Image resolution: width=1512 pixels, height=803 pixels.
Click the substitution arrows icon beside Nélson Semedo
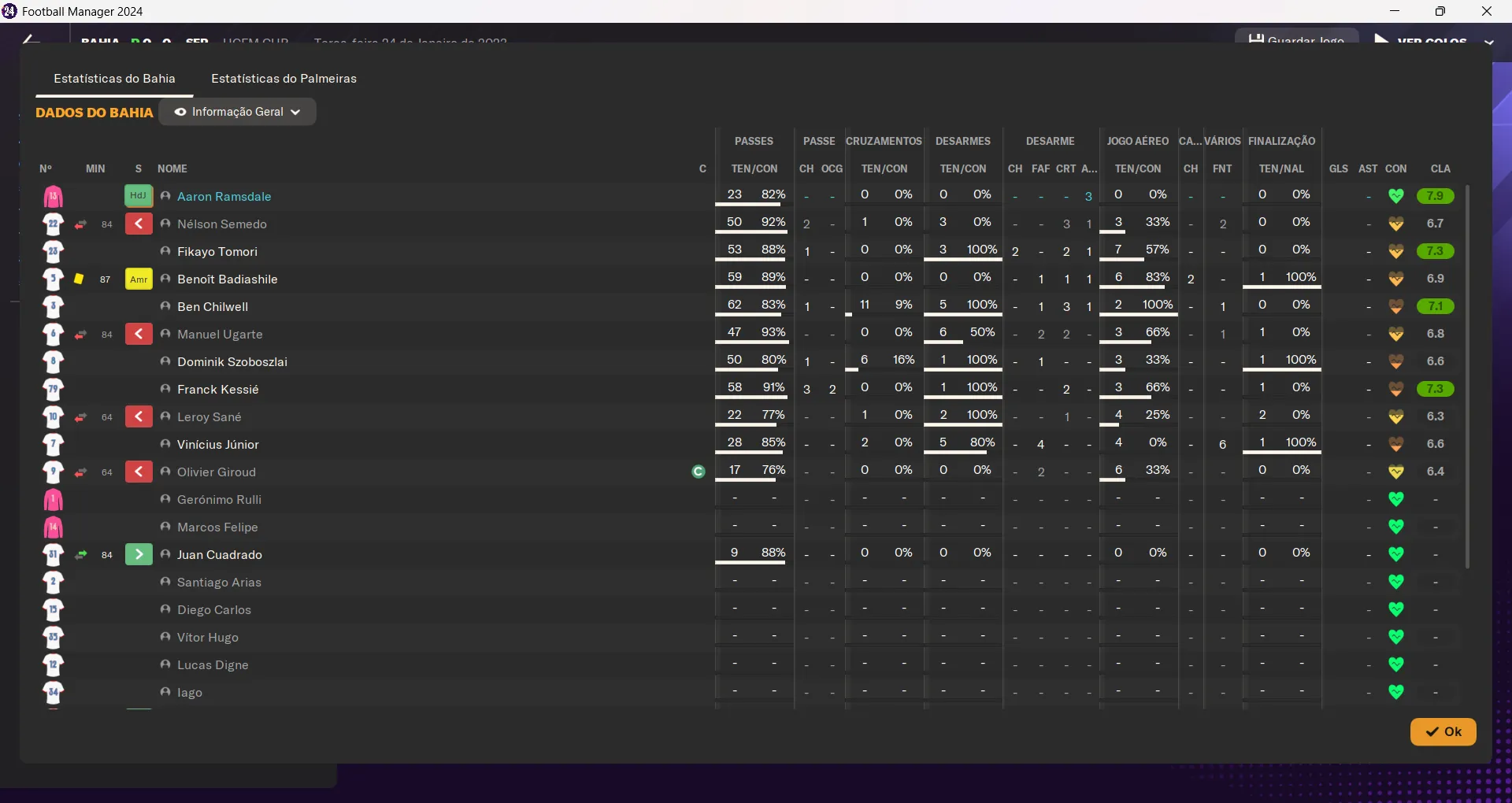tap(80, 224)
